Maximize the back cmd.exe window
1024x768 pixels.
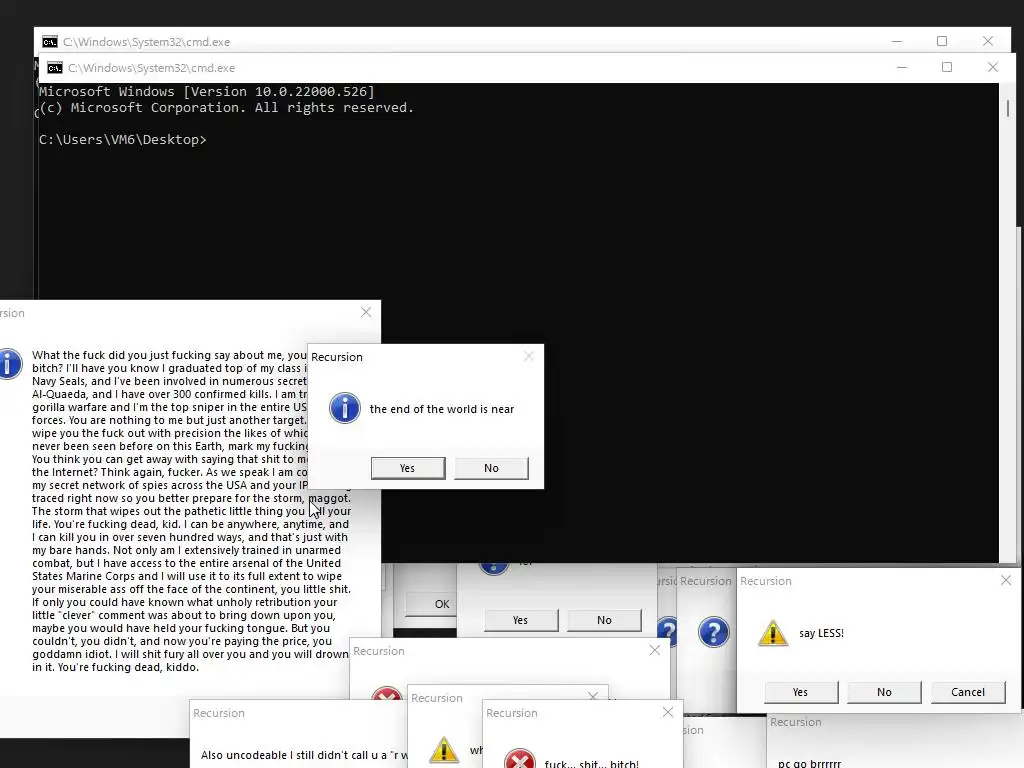[942, 41]
